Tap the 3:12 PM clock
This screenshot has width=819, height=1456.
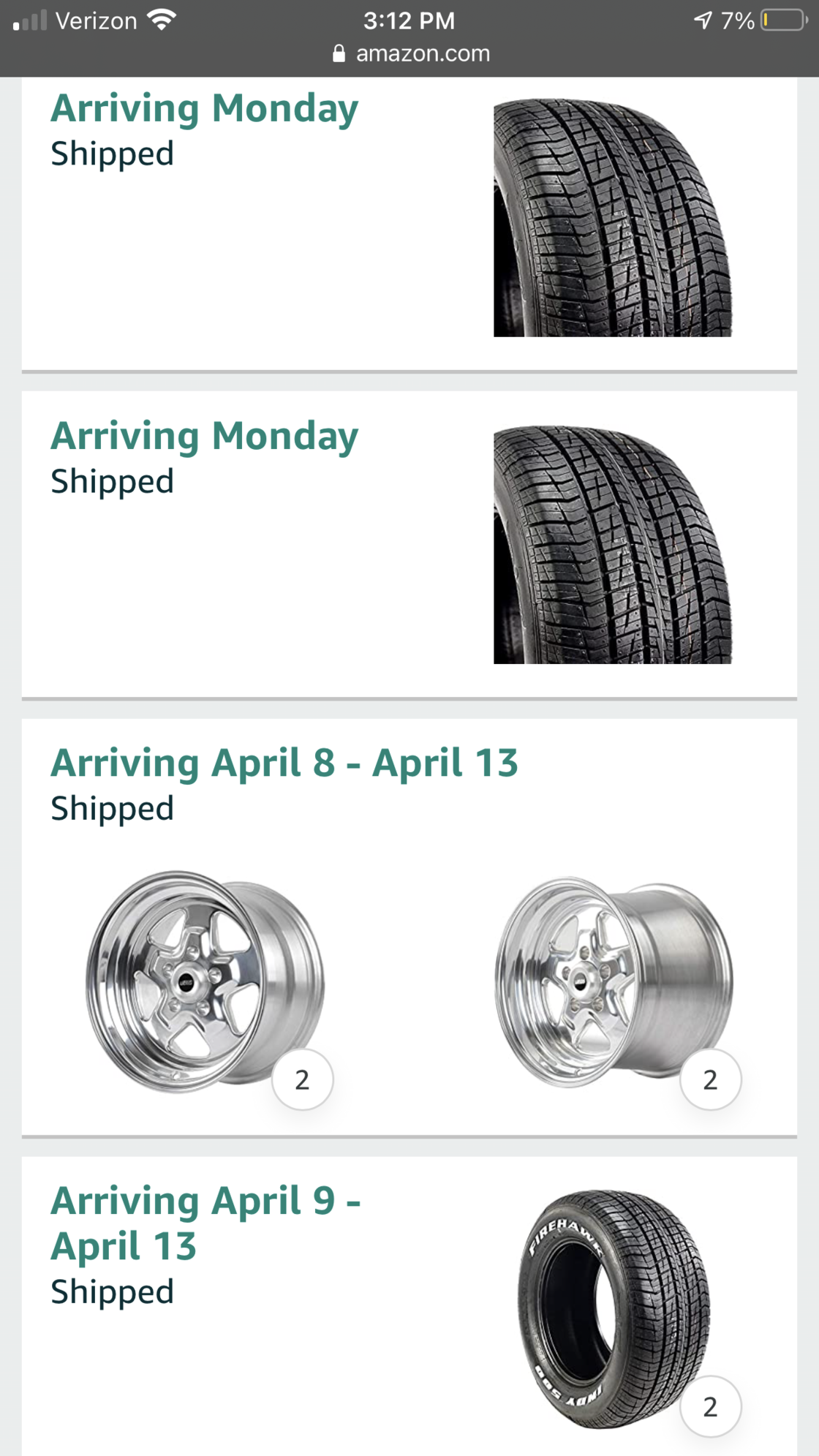409,20
